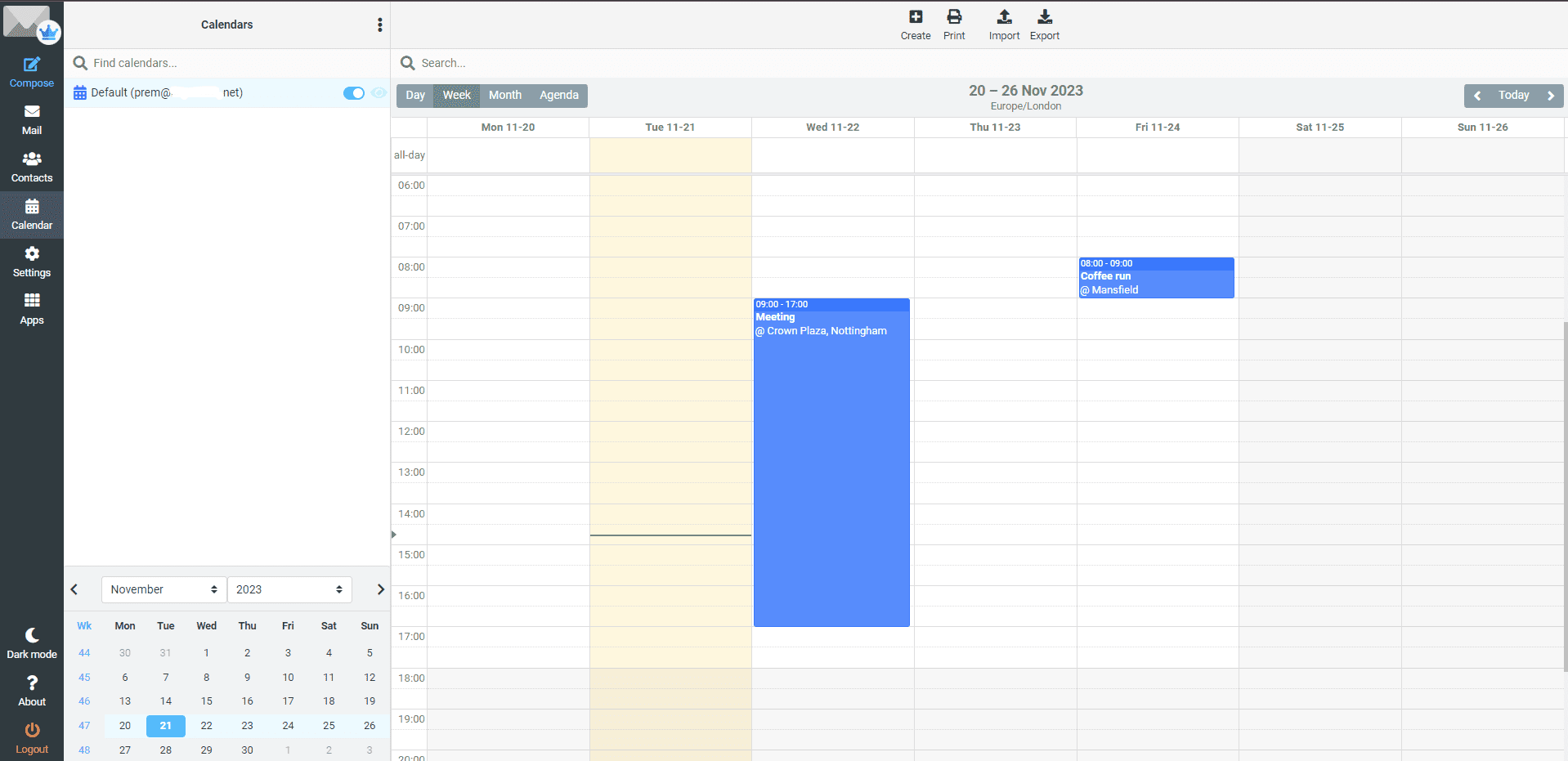Click the Sat 11-25 column header
Image resolution: width=1568 pixels, height=761 pixels.
click(1319, 128)
